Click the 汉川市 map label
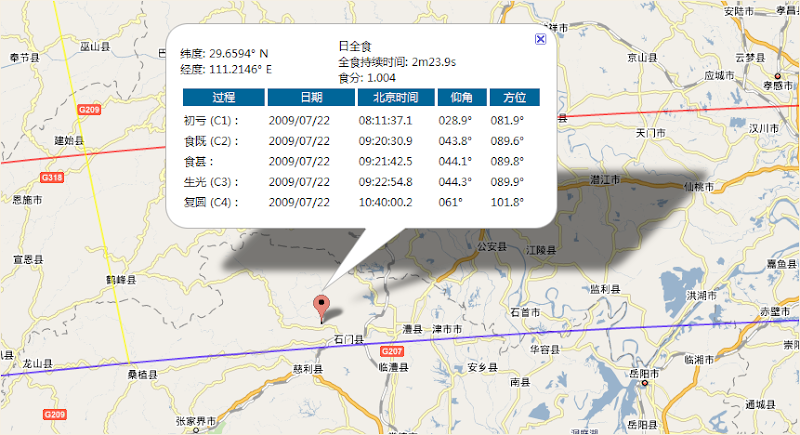Viewport: 800px width, 435px height. click(x=764, y=129)
